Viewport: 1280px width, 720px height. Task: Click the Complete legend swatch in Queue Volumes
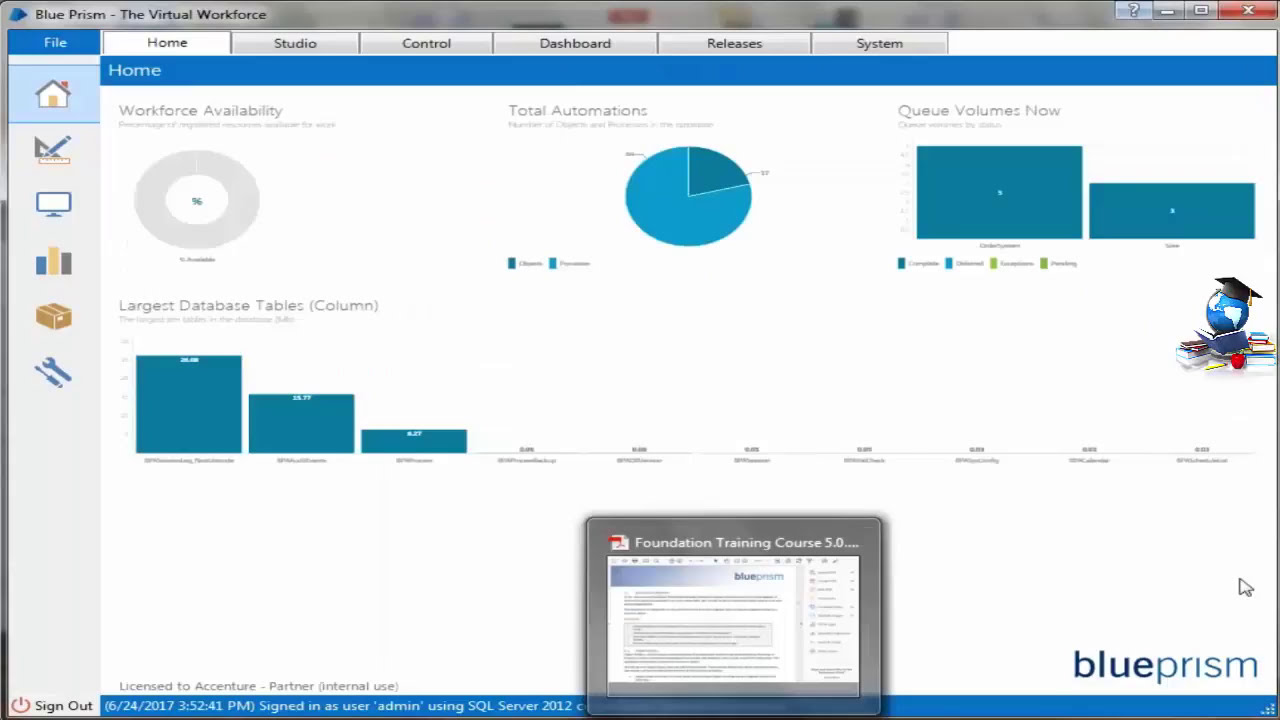(x=902, y=263)
